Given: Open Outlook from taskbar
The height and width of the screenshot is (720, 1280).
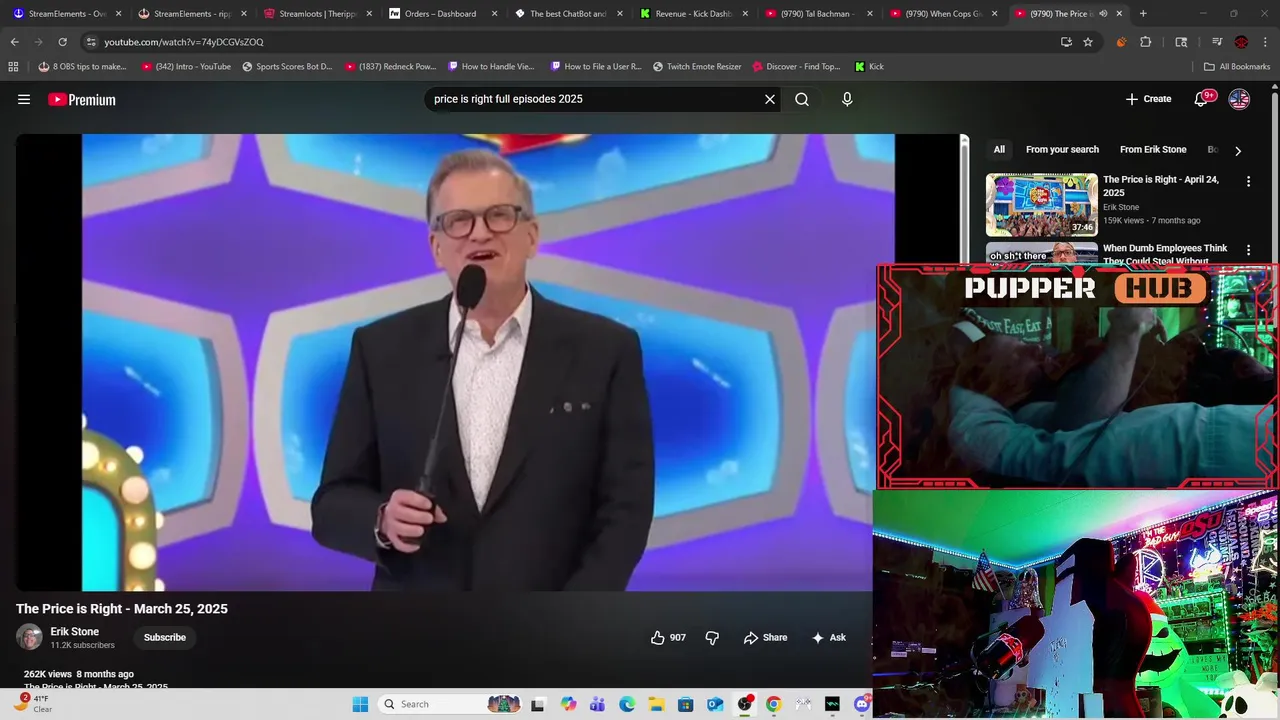Looking at the screenshot, I should [x=715, y=704].
